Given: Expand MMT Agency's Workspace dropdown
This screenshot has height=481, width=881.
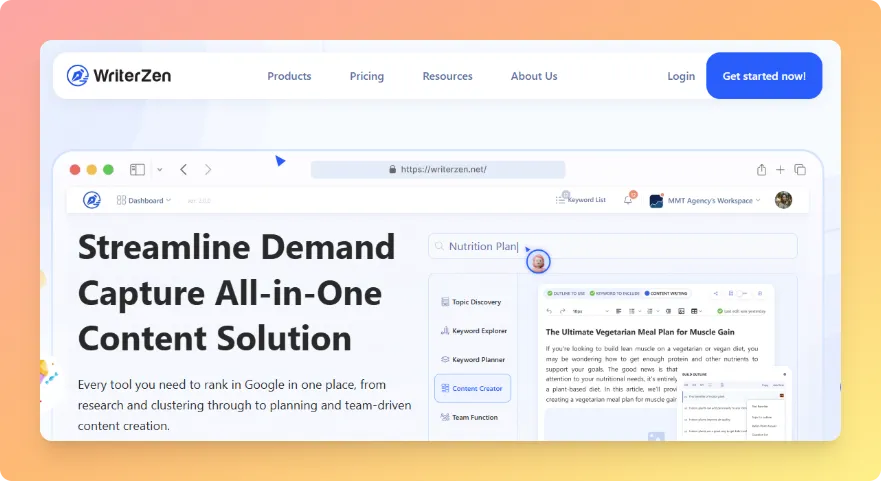Looking at the screenshot, I should click(705, 200).
